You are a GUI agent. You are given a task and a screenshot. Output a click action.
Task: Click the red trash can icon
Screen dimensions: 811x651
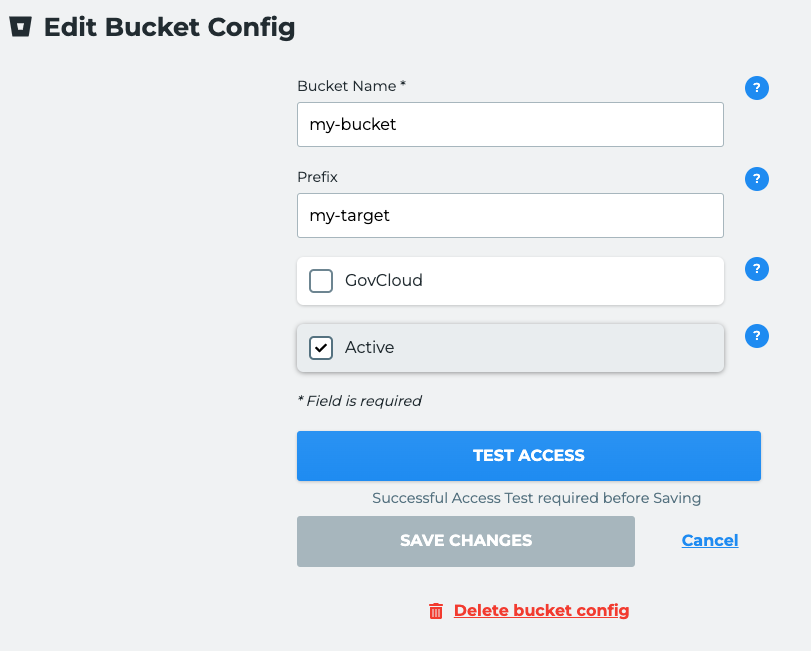[x=436, y=611]
